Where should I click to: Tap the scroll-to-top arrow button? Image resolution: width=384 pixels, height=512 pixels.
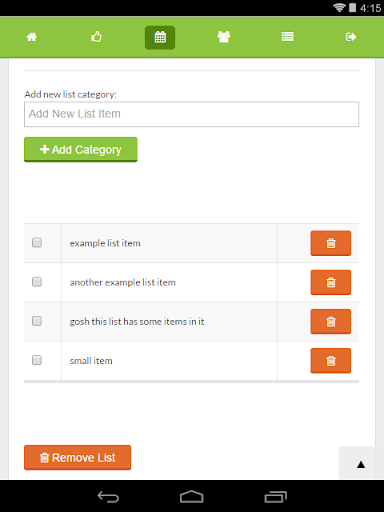pos(361,464)
